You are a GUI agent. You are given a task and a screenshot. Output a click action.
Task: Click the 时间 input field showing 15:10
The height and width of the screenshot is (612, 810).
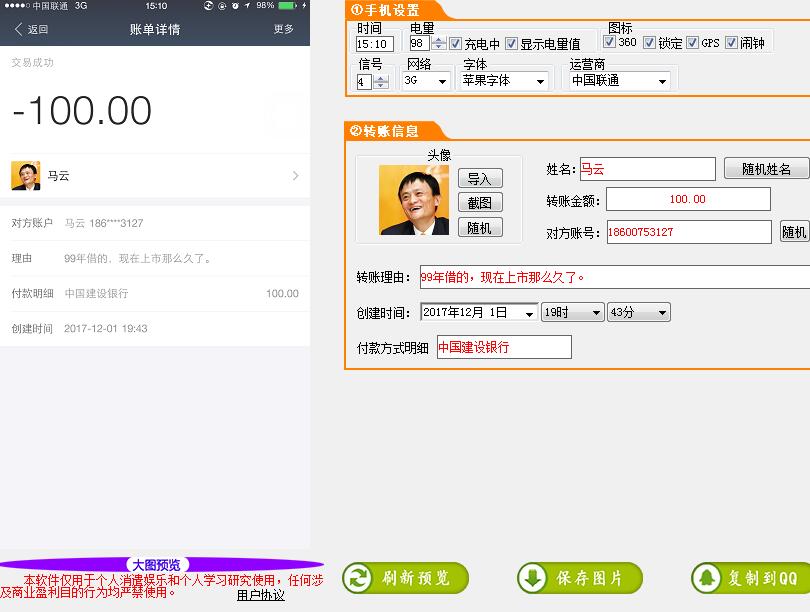(375, 44)
